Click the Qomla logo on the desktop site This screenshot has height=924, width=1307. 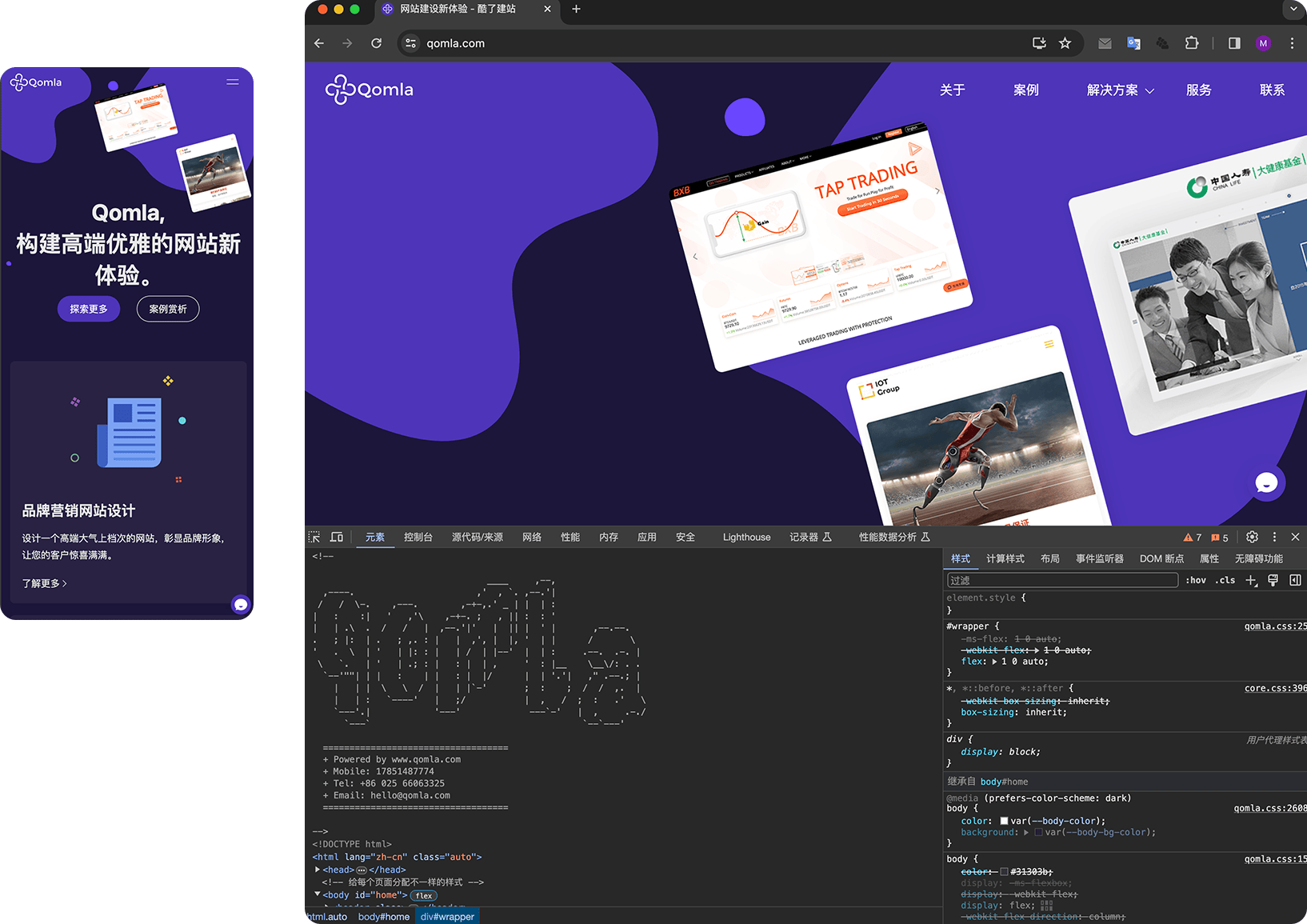(370, 90)
